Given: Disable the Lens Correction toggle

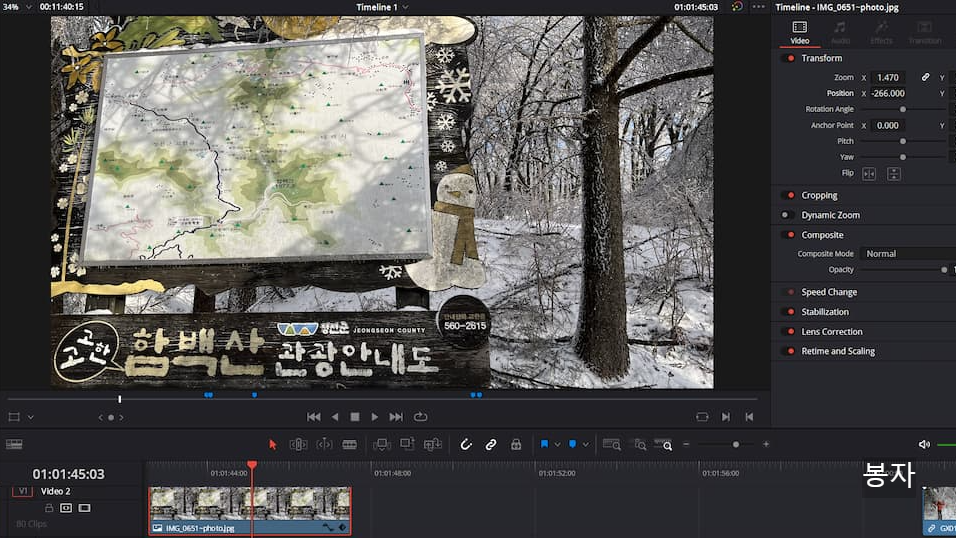Looking at the screenshot, I should click(788, 332).
